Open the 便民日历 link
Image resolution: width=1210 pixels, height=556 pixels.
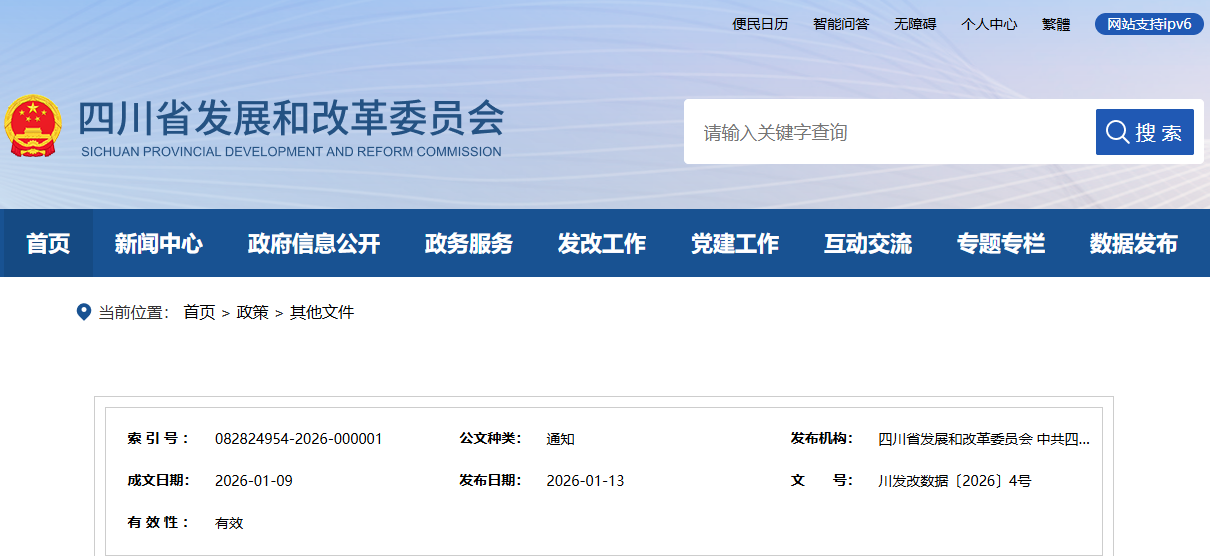[x=760, y=24]
